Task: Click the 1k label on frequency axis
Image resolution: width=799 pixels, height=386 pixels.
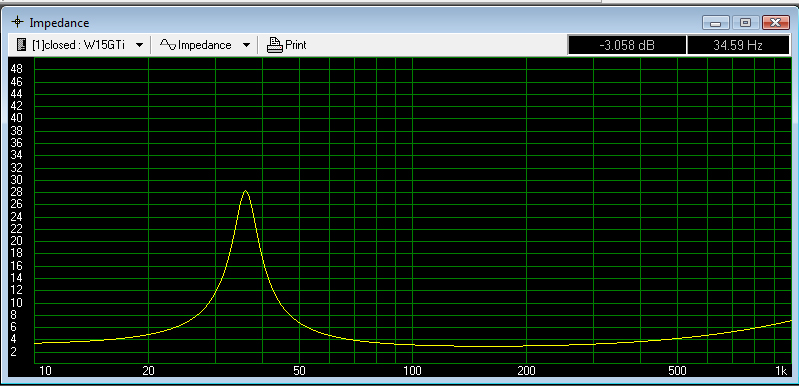Action: [781, 371]
